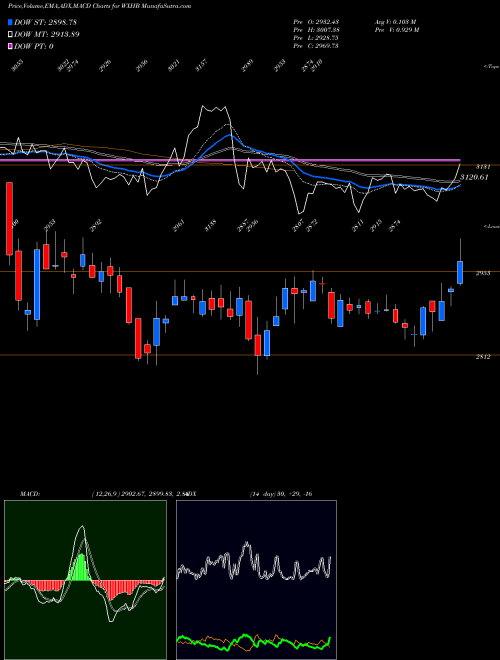Click the 'Pre V: 0.929 M' volume text
Image resolution: width=500 pixels, height=660 pixels.
pos(396,30)
